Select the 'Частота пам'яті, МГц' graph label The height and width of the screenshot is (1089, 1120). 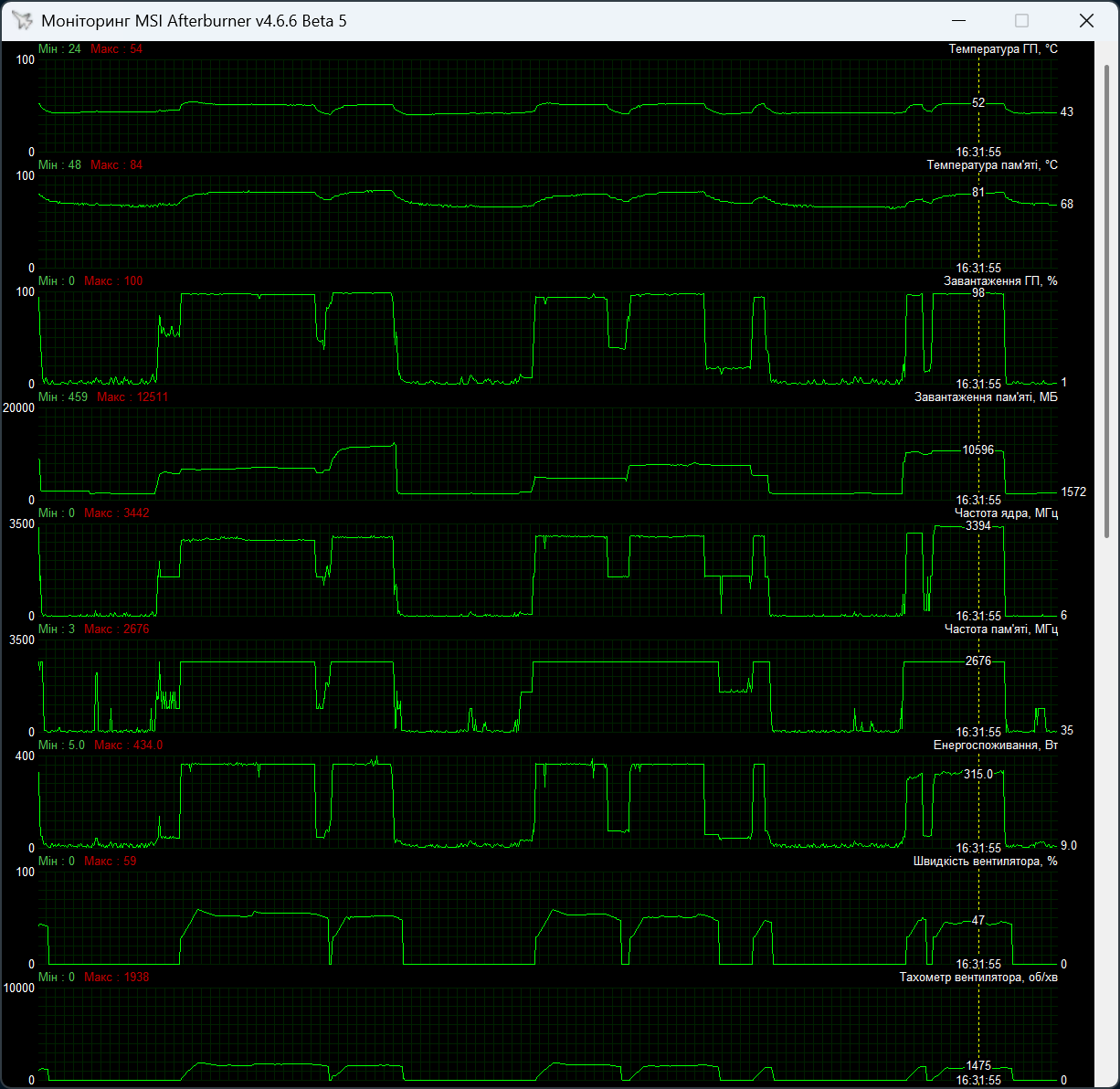[1001, 629]
